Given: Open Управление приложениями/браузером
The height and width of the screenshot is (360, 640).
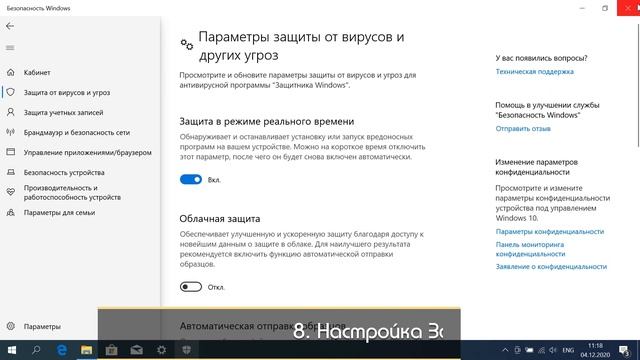Looking at the screenshot, I should coord(88,152).
